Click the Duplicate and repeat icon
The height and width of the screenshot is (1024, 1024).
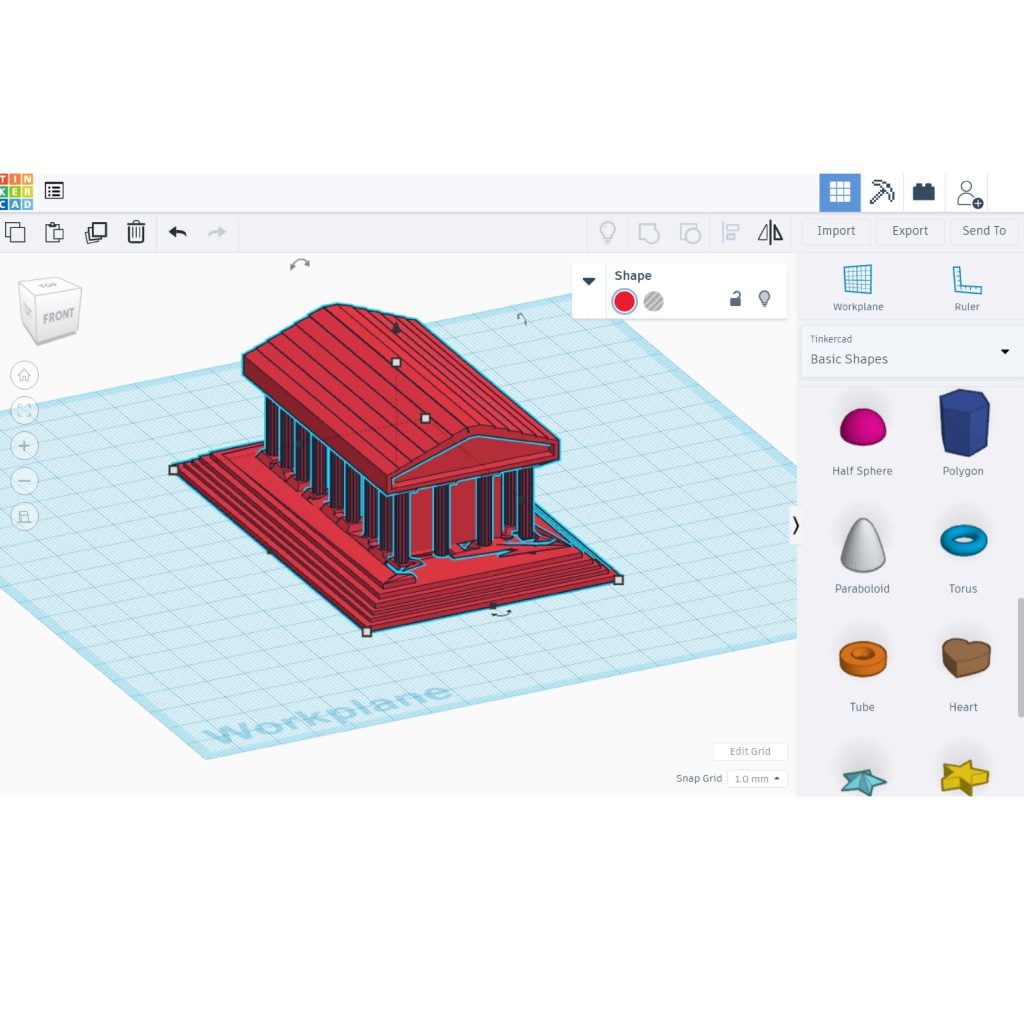pyautogui.click(x=96, y=232)
